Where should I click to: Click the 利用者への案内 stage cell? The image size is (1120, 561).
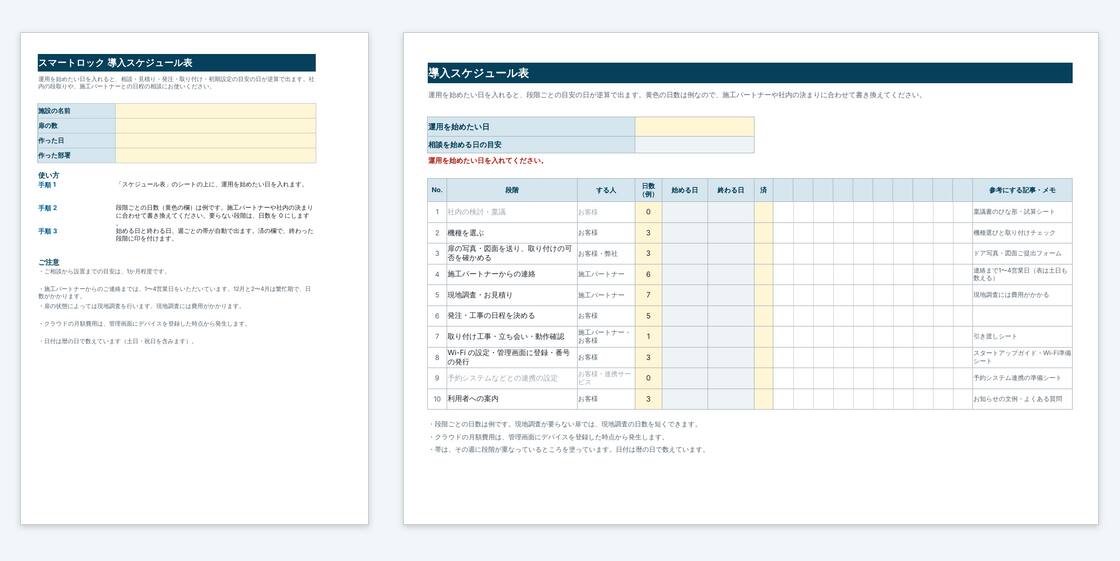click(512, 399)
